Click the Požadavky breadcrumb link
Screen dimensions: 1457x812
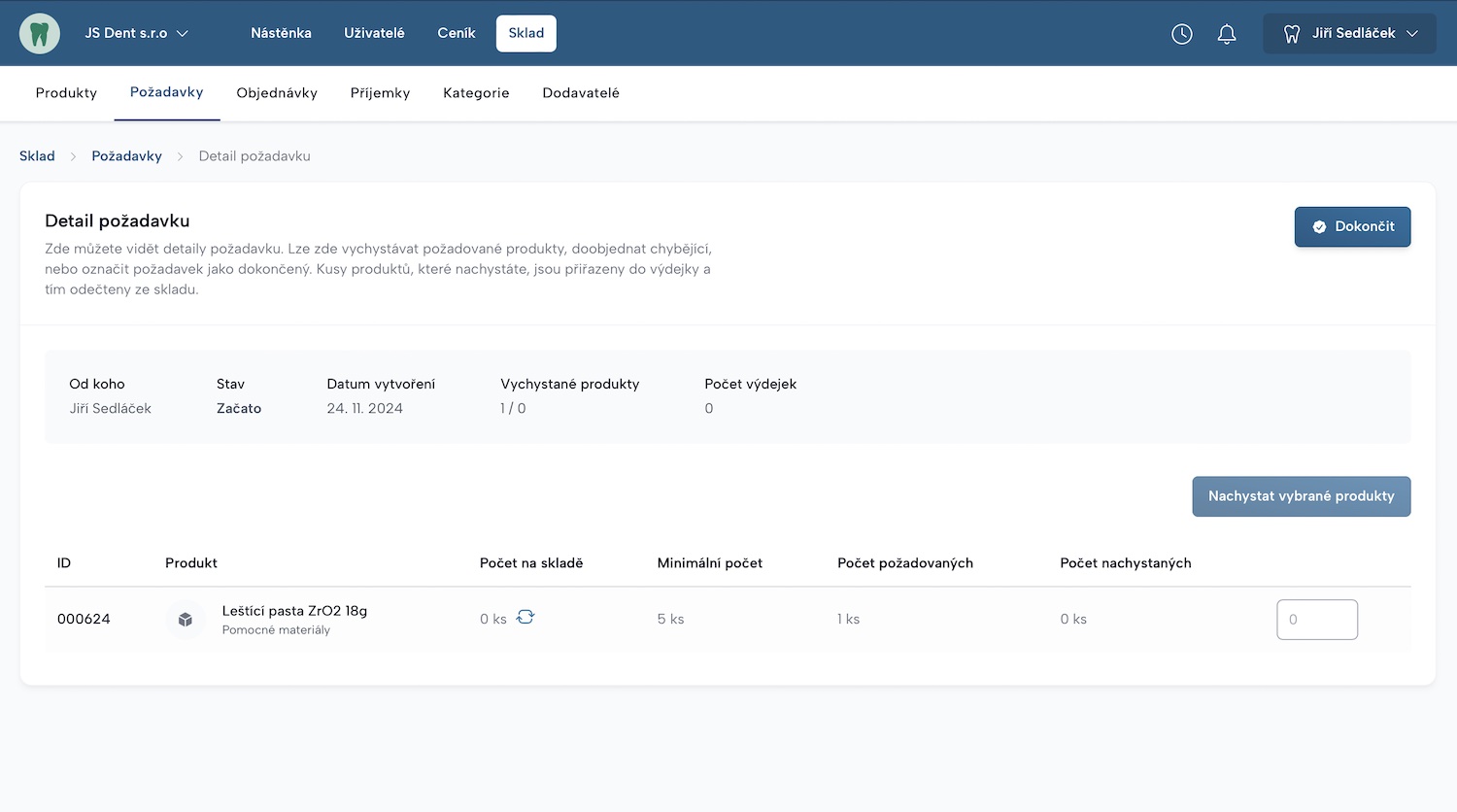(x=126, y=155)
